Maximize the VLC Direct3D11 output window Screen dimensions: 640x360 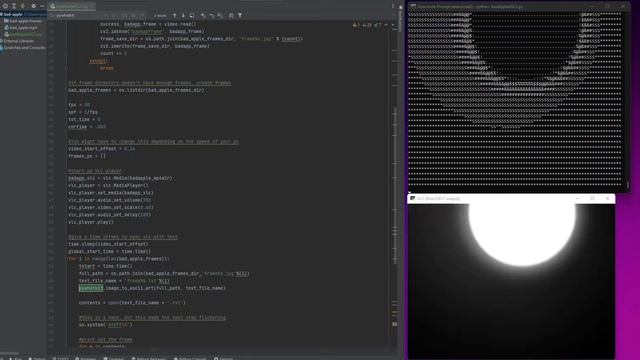(592, 198)
